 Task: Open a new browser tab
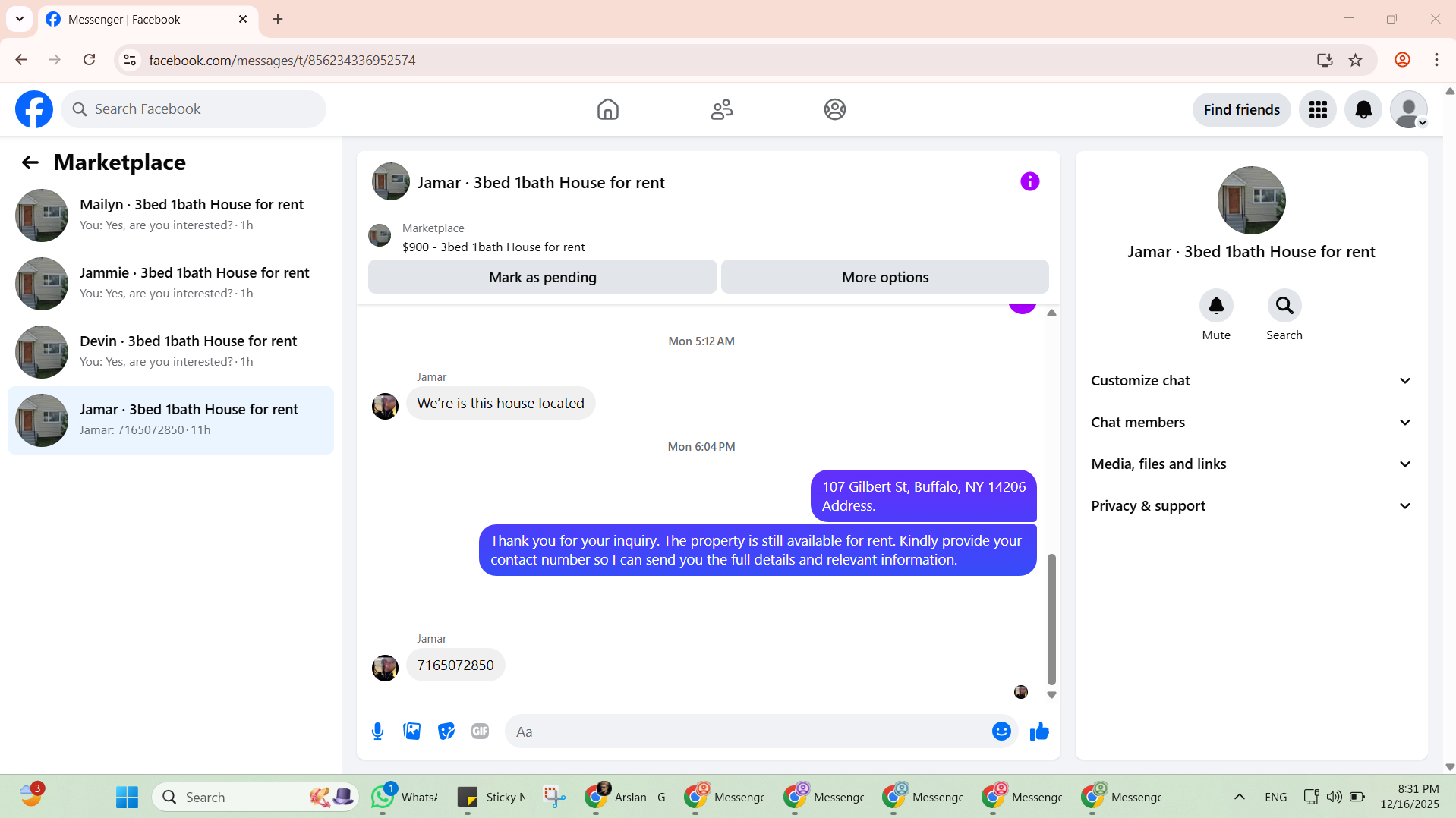coord(278,19)
